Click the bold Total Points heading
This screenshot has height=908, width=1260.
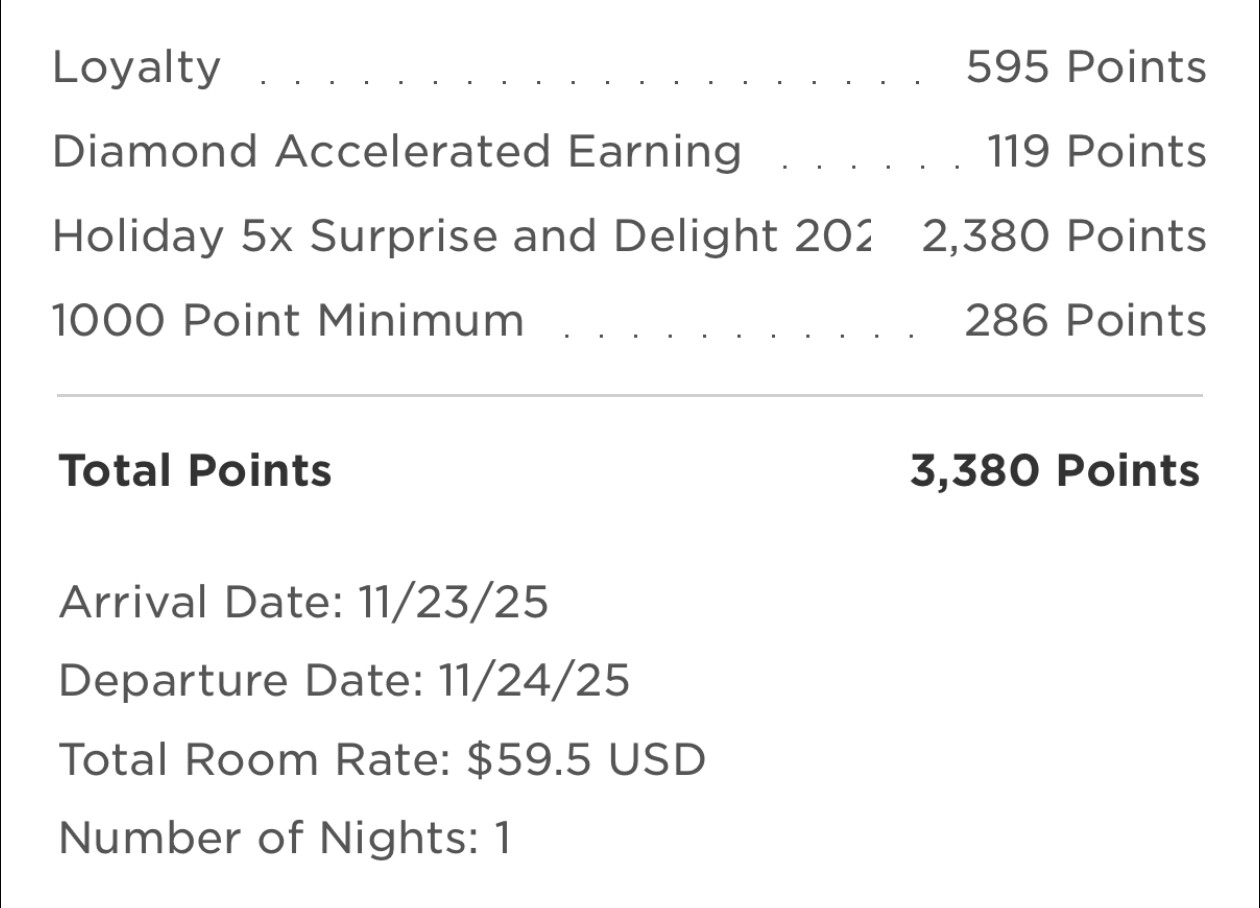tap(196, 470)
